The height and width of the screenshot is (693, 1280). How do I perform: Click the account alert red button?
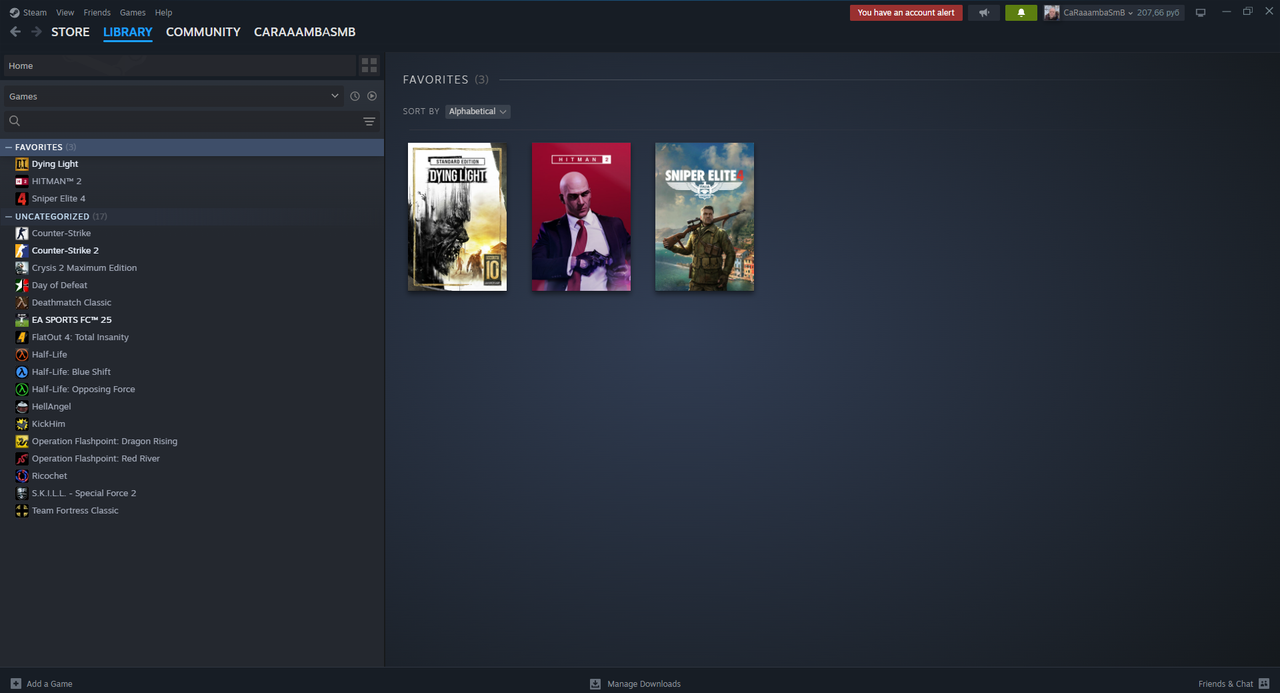click(x=906, y=13)
